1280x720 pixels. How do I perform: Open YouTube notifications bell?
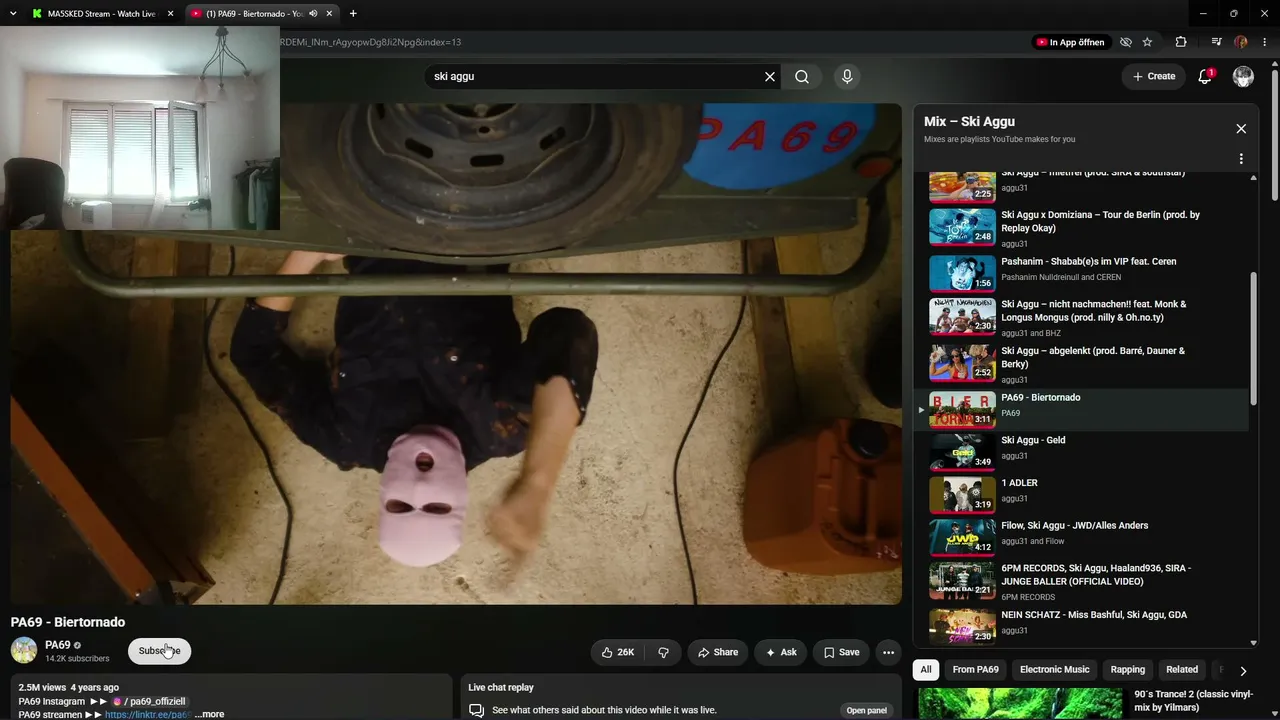[x=1205, y=77]
